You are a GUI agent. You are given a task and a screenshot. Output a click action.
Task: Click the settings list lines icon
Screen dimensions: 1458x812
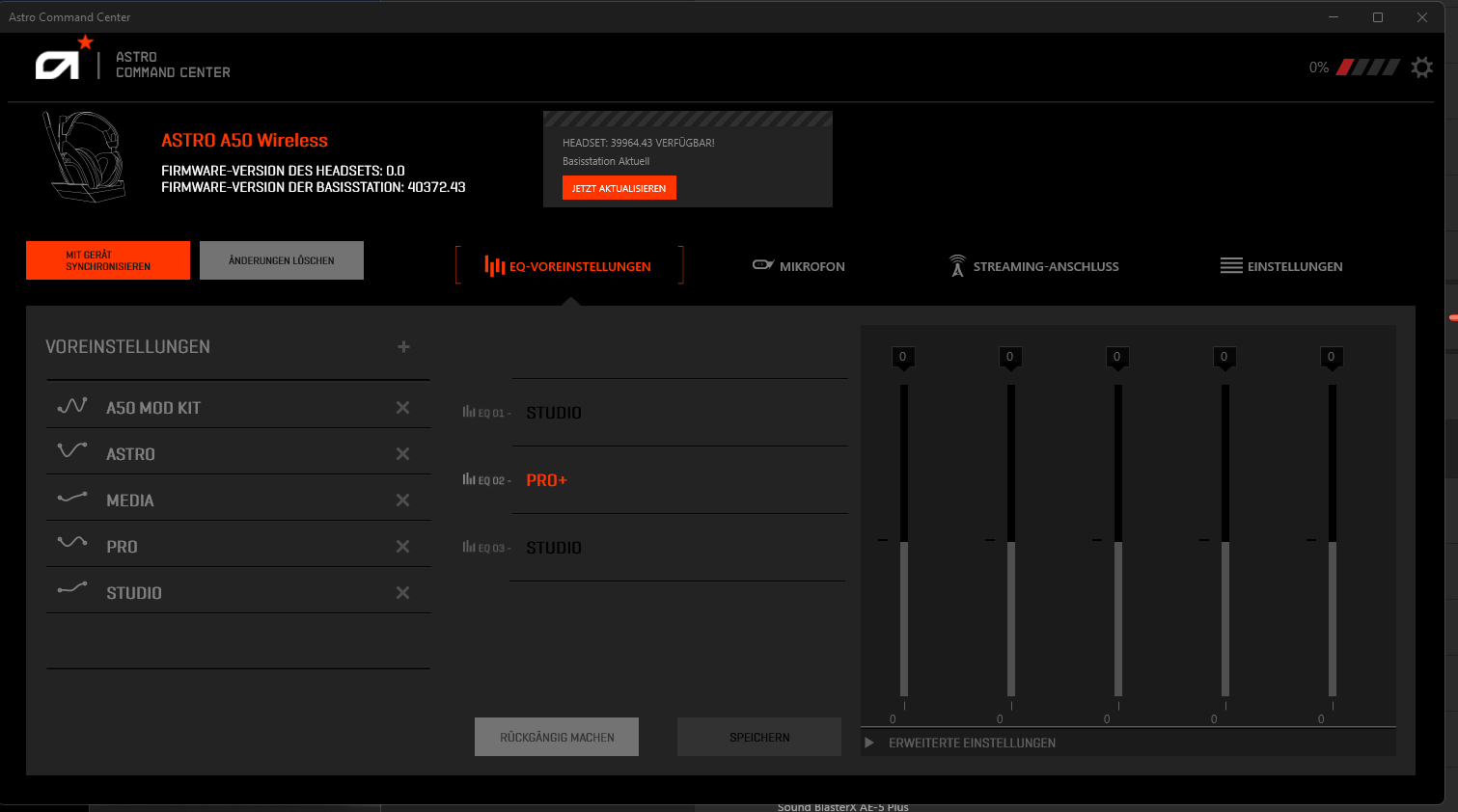coord(1231,266)
